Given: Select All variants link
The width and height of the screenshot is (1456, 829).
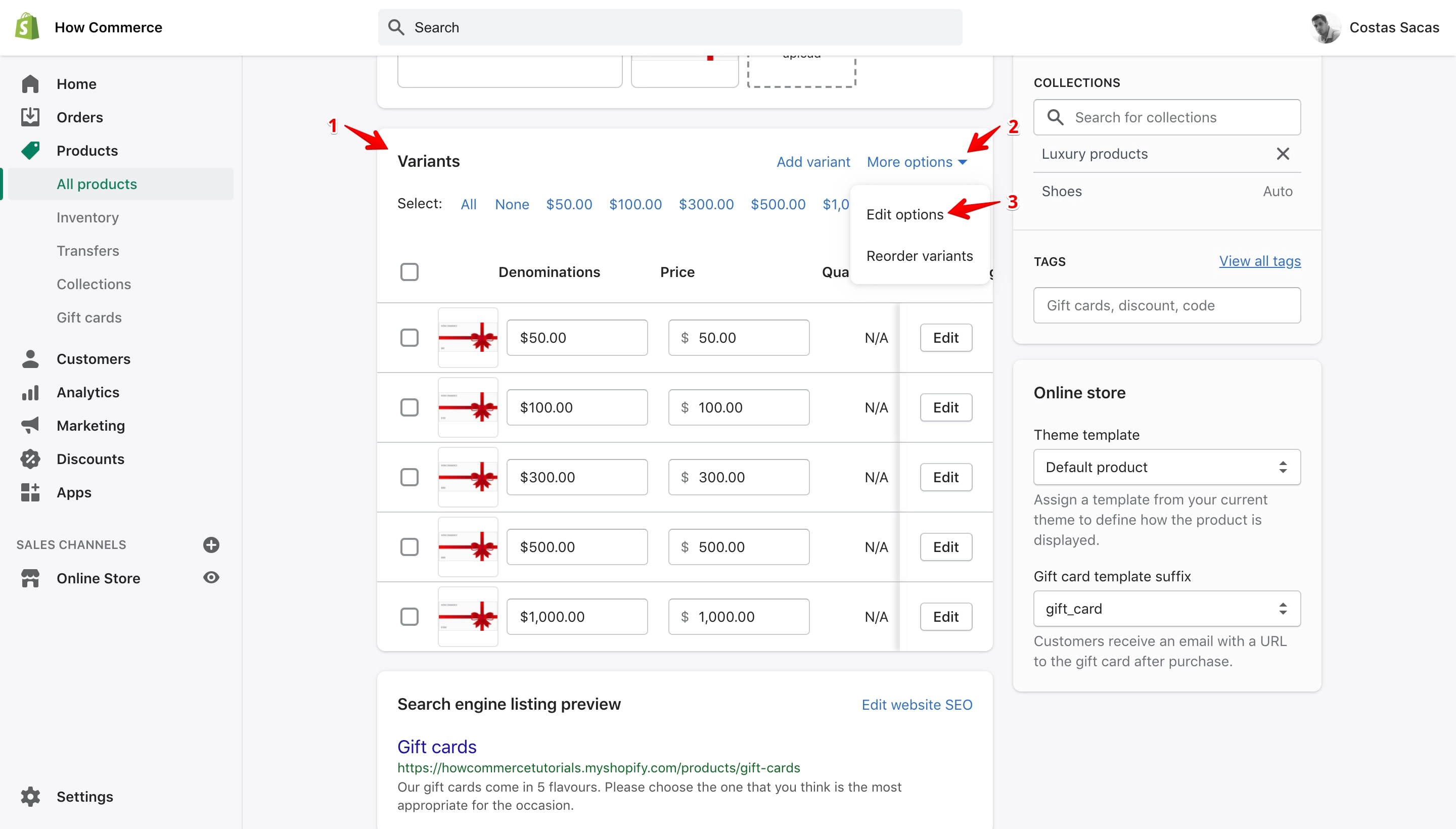Looking at the screenshot, I should coord(469,204).
